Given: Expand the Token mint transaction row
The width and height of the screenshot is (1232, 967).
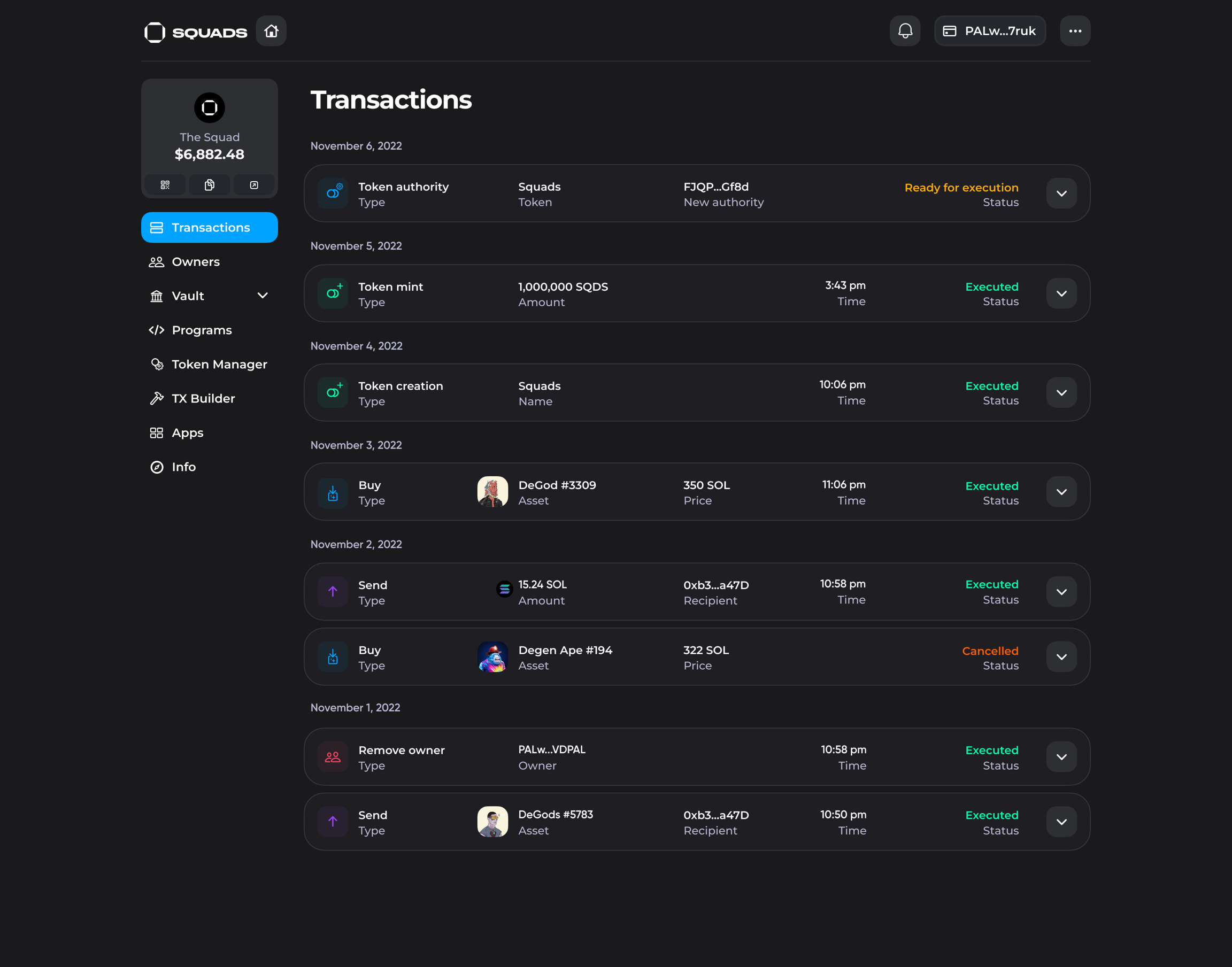Looking at the screenshot, I should (1061, 293).
